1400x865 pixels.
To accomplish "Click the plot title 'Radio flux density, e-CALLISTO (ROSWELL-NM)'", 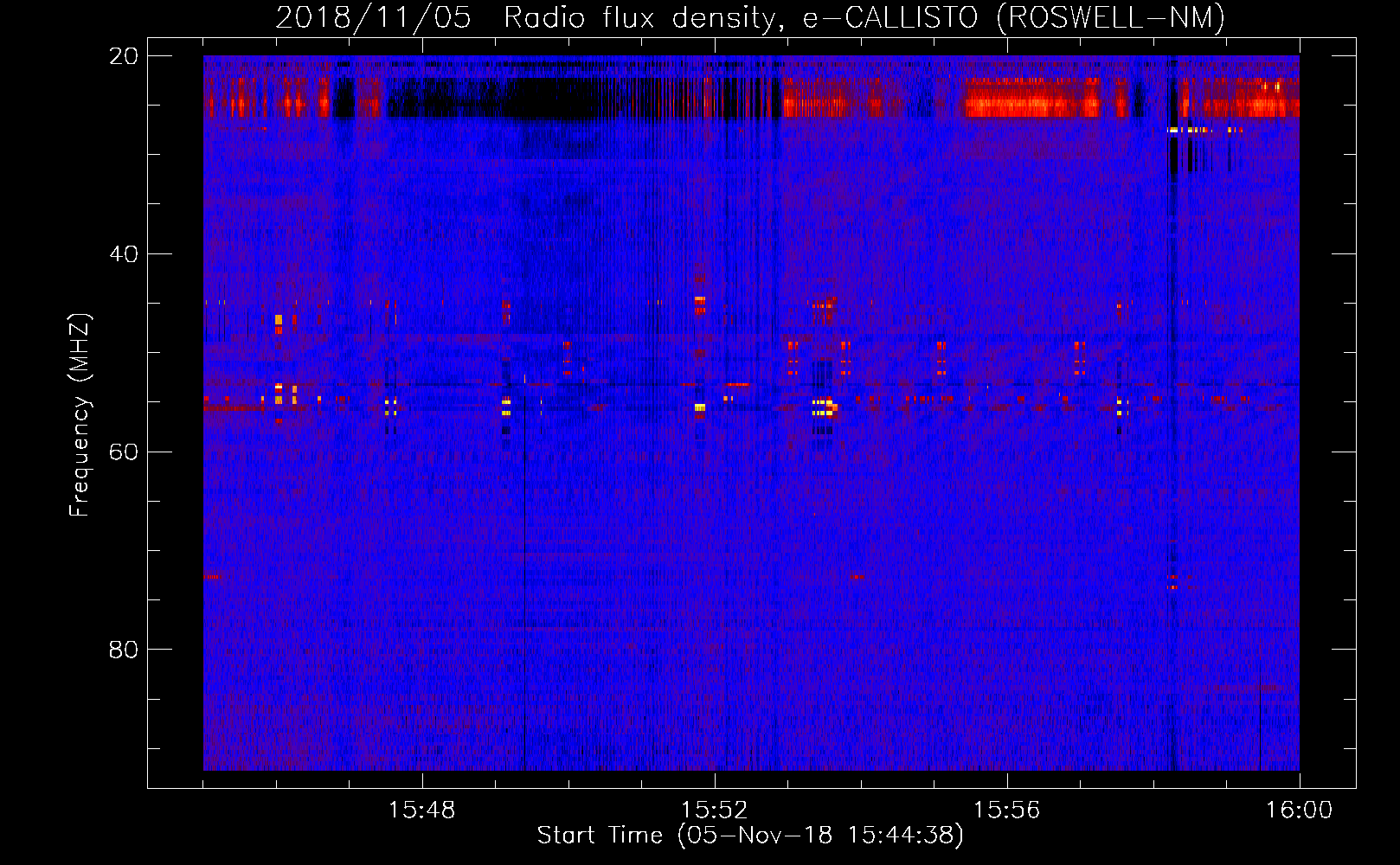I will (x=864, y=18).
